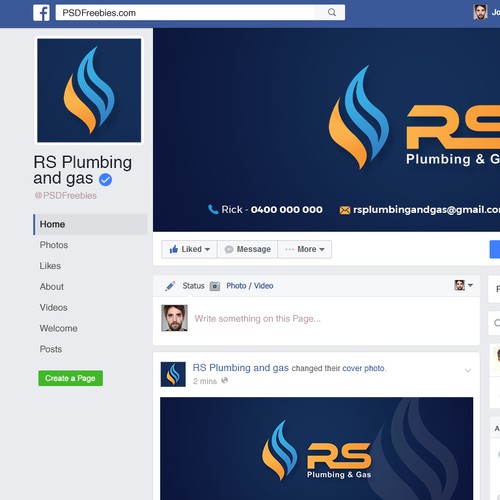Click the search magnifier icon

[332, 13]
